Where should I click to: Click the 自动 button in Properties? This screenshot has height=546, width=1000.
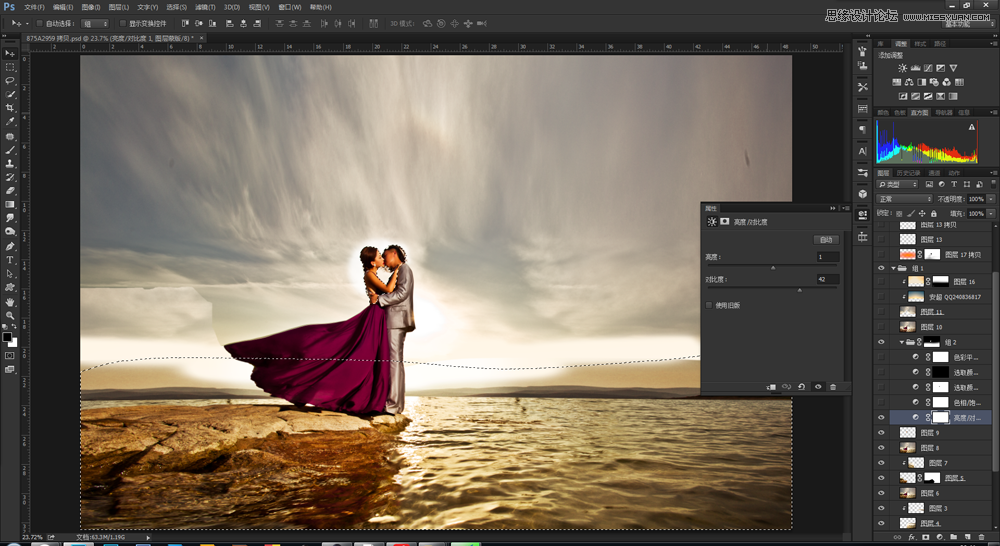[x=826, y=240]
